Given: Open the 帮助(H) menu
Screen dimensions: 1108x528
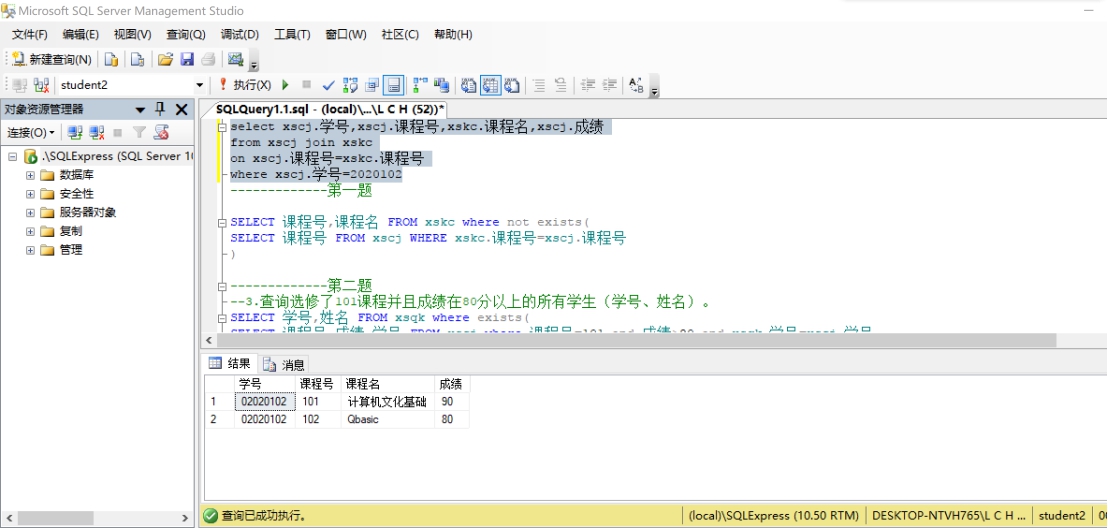Looking at the screenshot, I should click(x=453, y=35).
